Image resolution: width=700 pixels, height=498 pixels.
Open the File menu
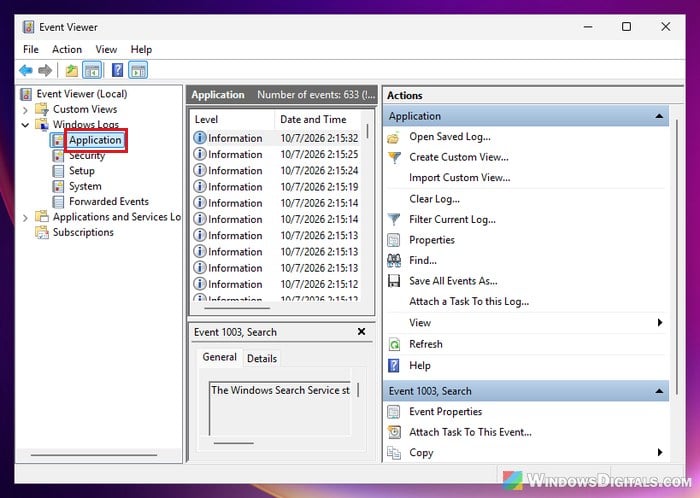click(x=31, y=50)
